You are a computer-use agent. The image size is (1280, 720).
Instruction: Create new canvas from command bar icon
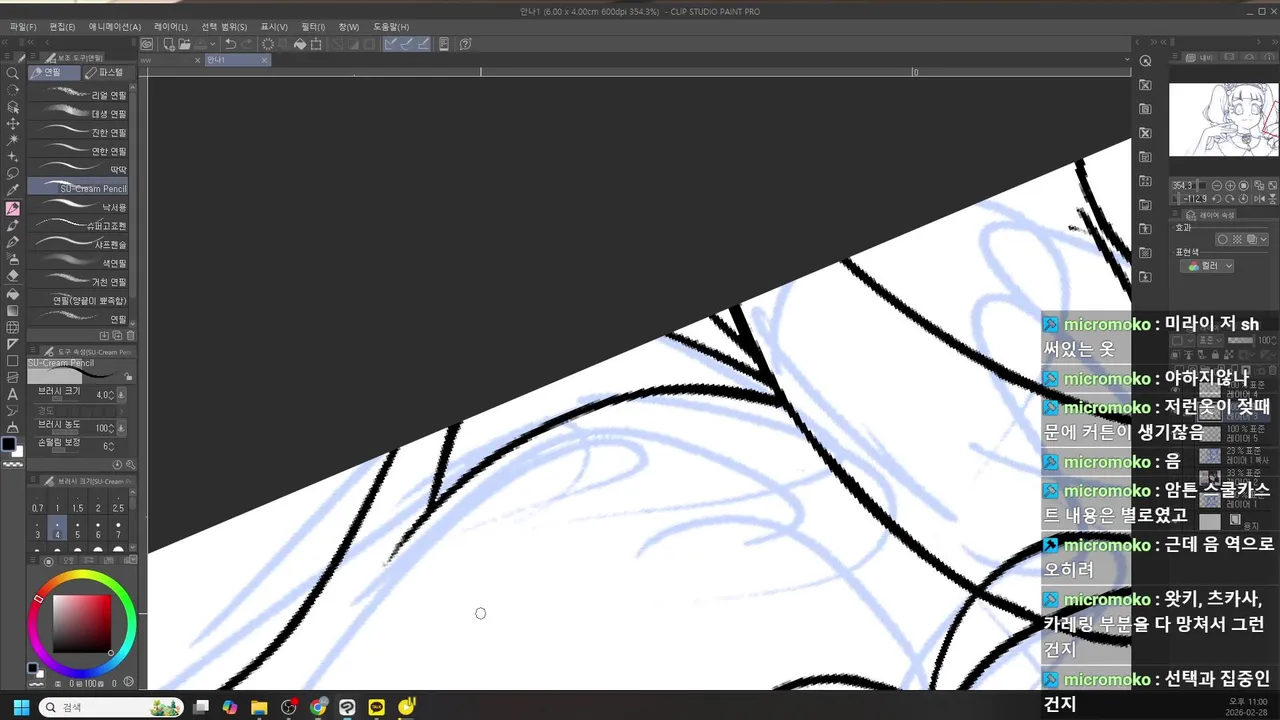point(168,44)
